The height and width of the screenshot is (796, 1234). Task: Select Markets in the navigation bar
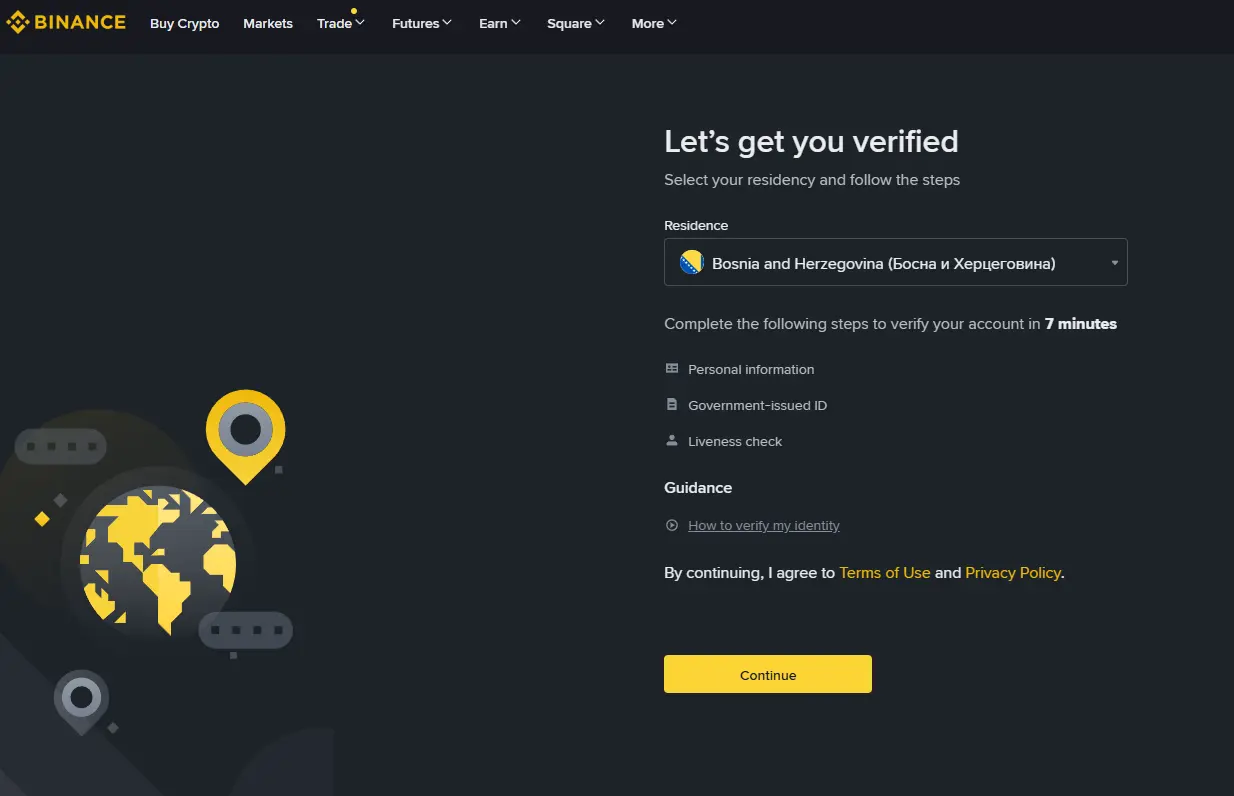pyautogui.click(x=267, y=23)
